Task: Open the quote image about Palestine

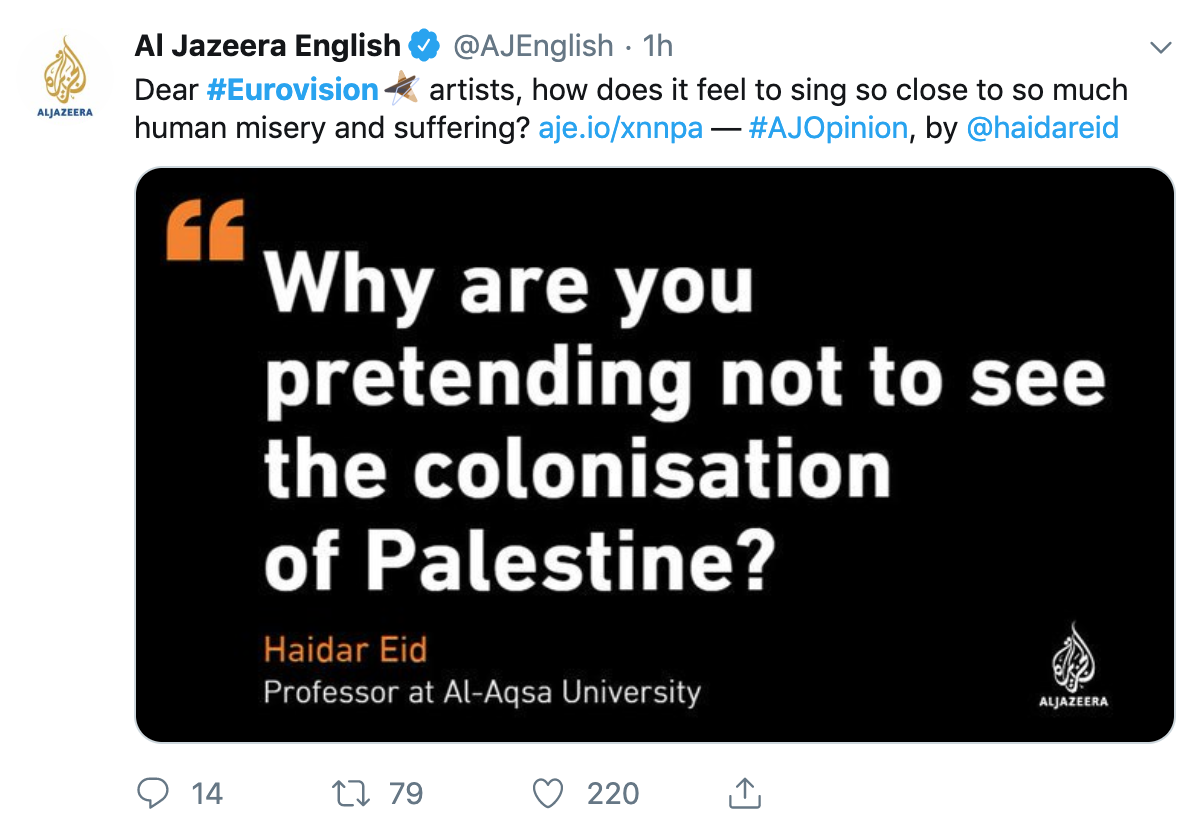Action: point(654,455)
